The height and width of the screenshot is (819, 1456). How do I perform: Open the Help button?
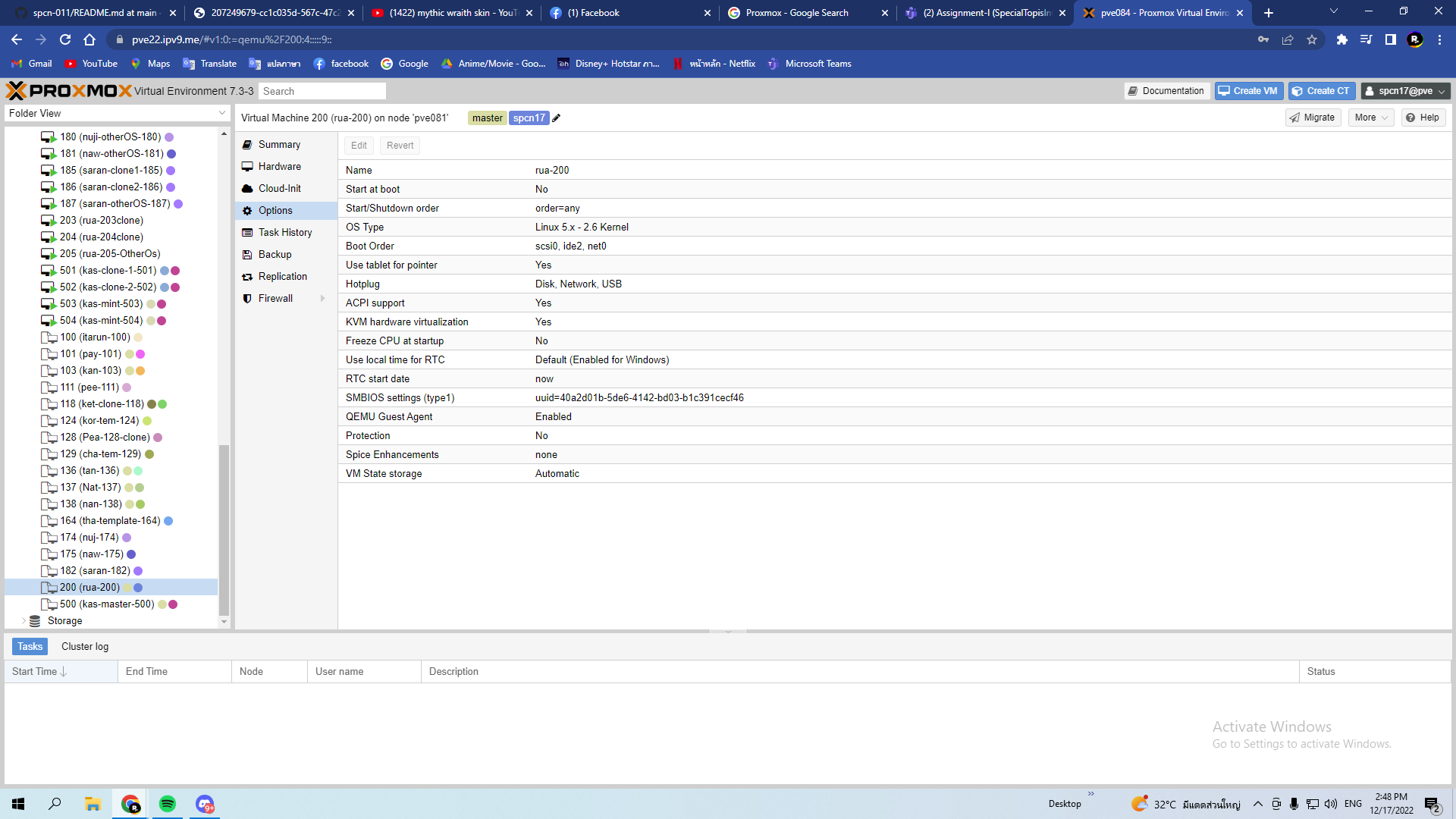coord(1423,118)
